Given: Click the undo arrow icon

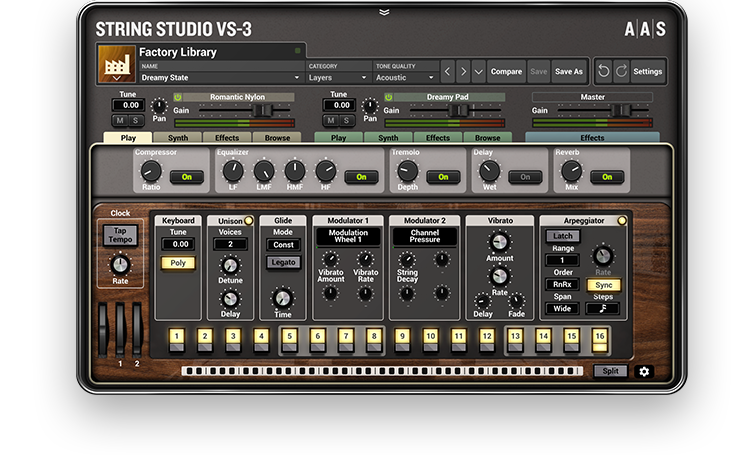Looking at the screenshot, I should click(x=604, y=71).
